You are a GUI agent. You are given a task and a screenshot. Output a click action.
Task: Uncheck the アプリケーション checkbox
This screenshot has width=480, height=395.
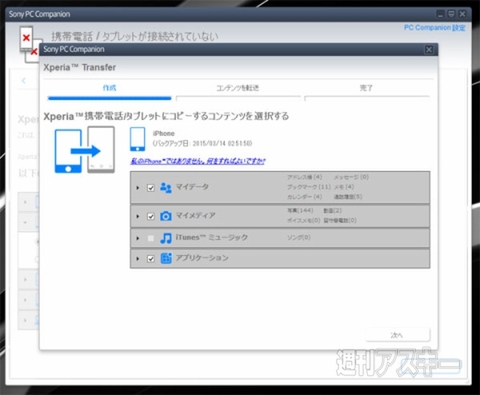pos(151,259)
